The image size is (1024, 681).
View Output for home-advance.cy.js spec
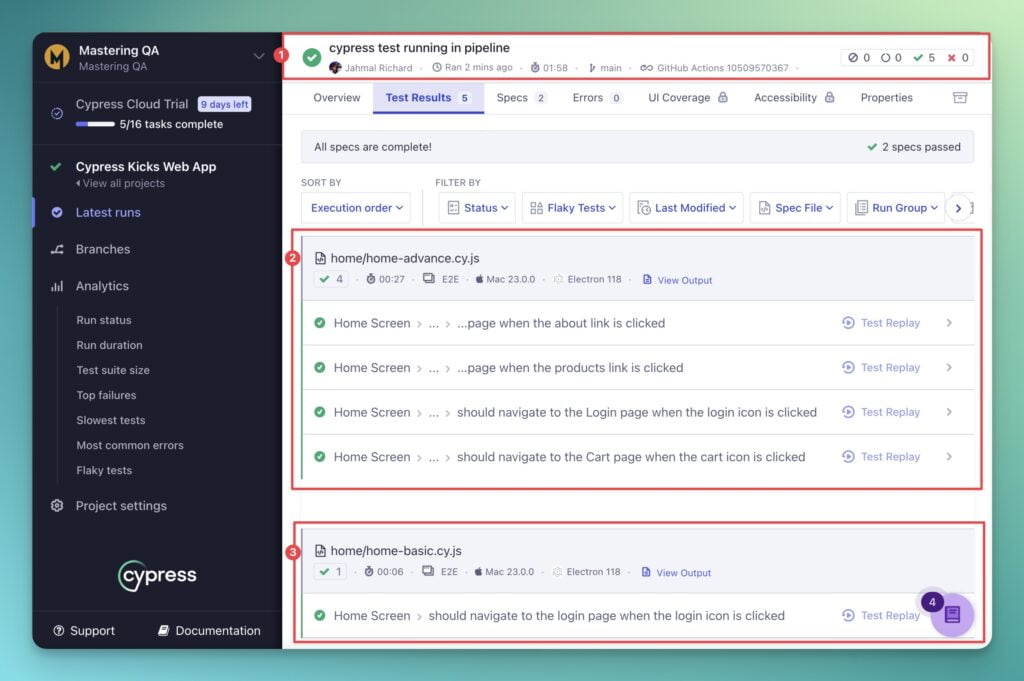[677, 280]
